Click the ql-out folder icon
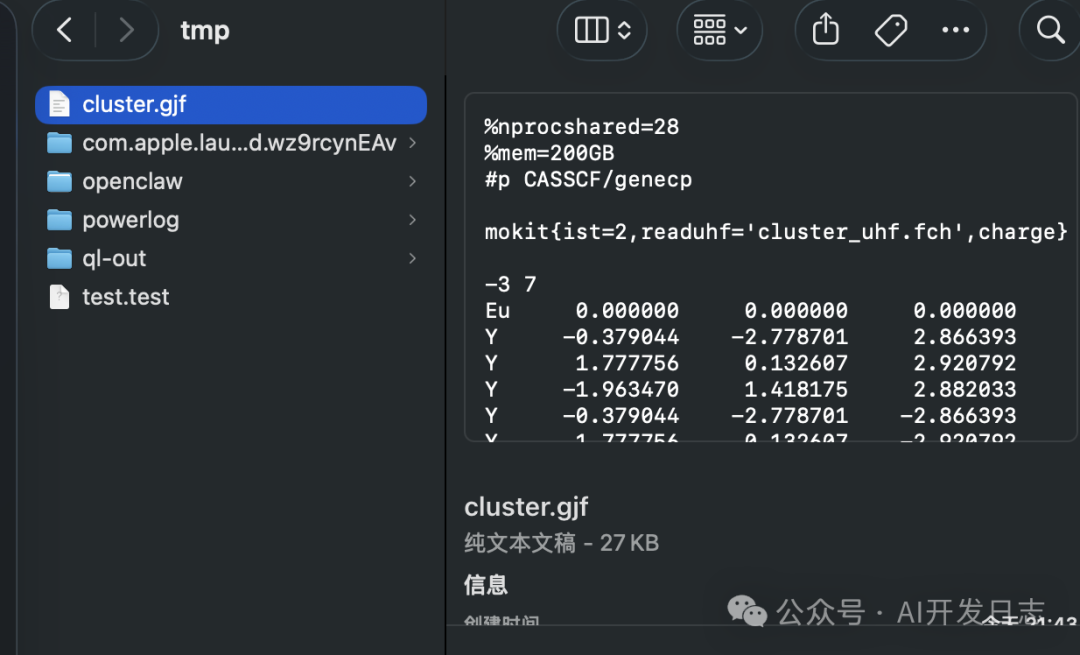This screenshot has width=1080, height=655. pyautogui.click(x=59, y=259)
